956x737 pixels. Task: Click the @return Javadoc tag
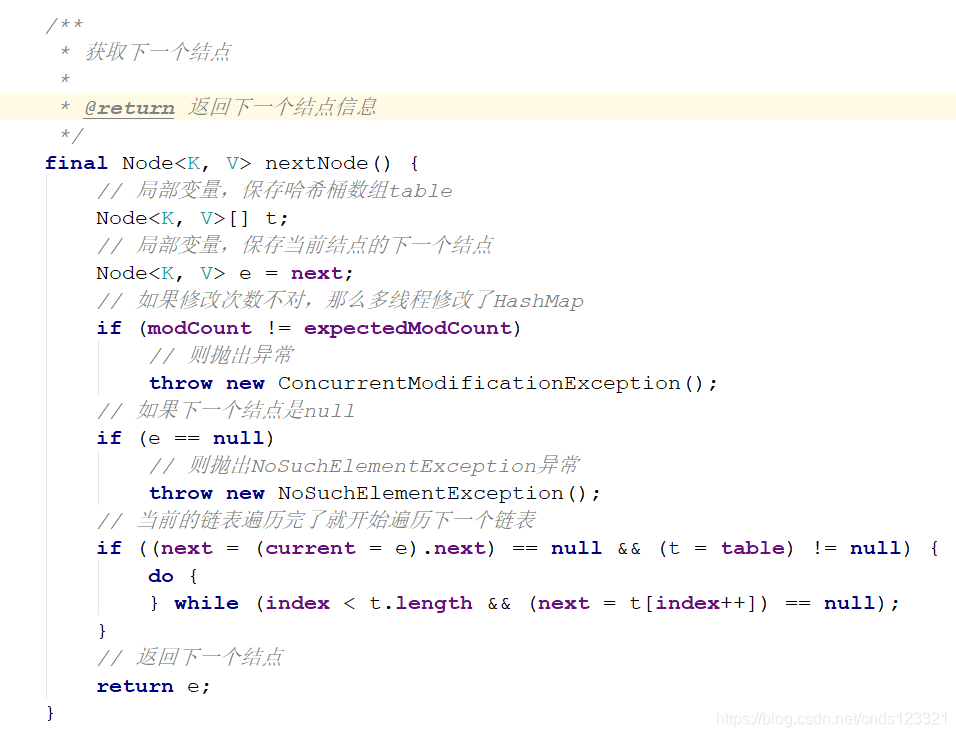(x=129, y=108)
